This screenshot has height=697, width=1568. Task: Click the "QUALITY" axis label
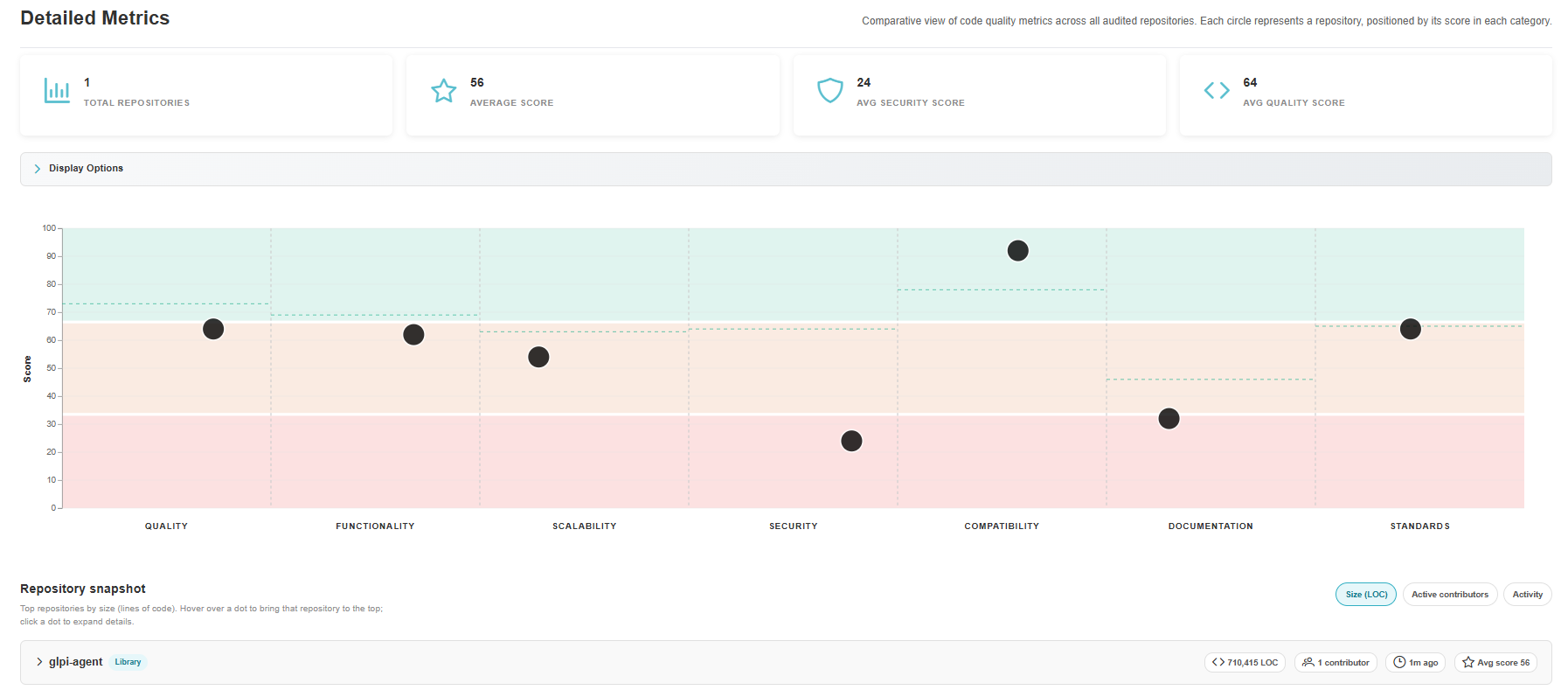166,526
